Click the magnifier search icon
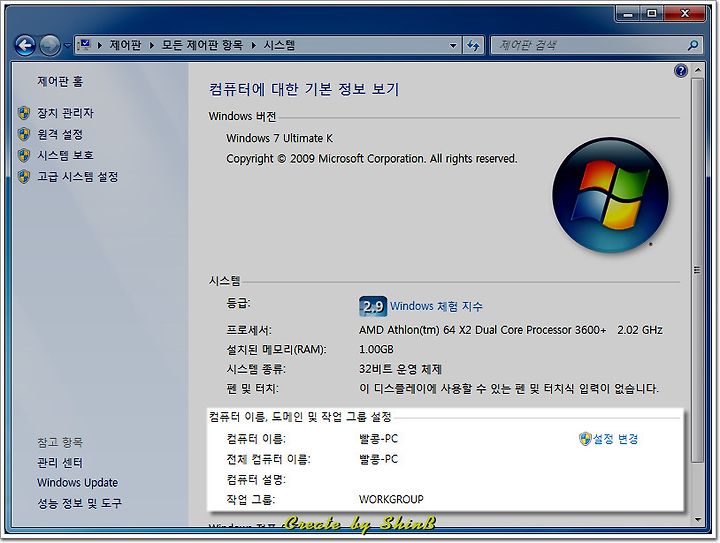Screen dimensions: 720x543 (693, 45)
